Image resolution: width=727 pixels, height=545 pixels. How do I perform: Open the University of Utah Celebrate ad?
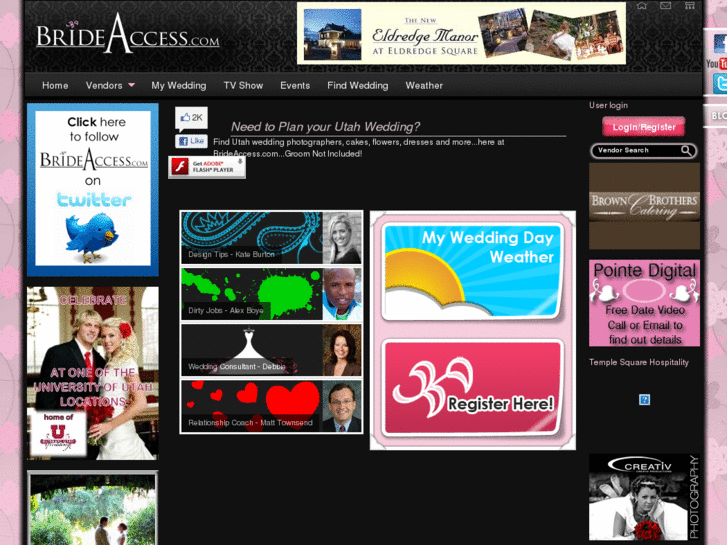click(x=93, y=373)
